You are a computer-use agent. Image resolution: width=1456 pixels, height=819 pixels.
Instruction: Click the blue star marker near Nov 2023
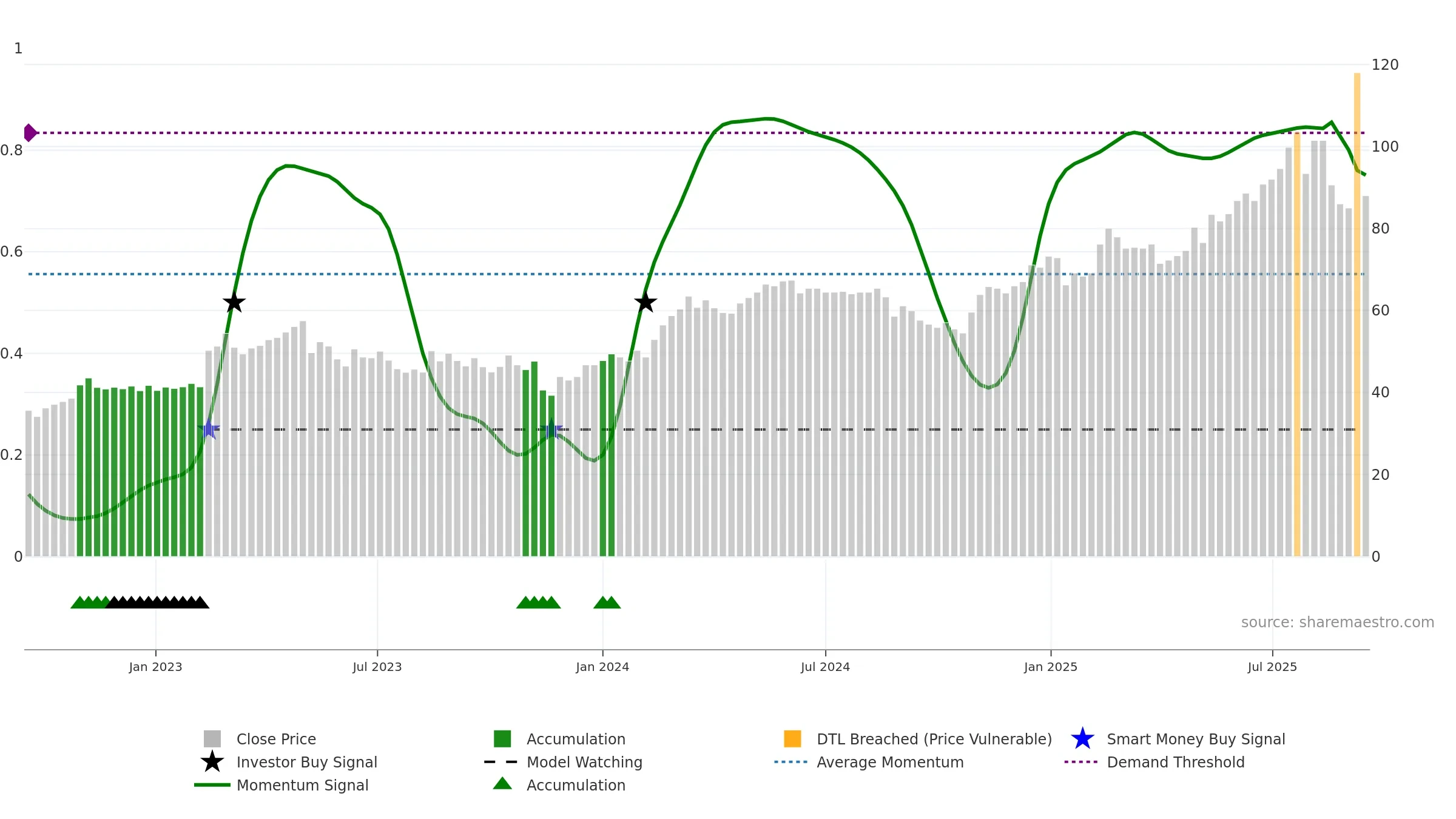[551, 430]
